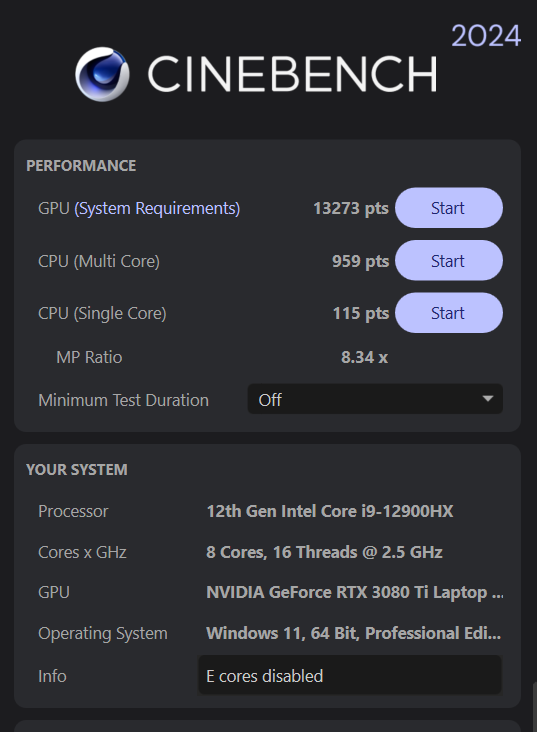Click the truncated Operating System value
537x732 pixels.
coord(353,633)
